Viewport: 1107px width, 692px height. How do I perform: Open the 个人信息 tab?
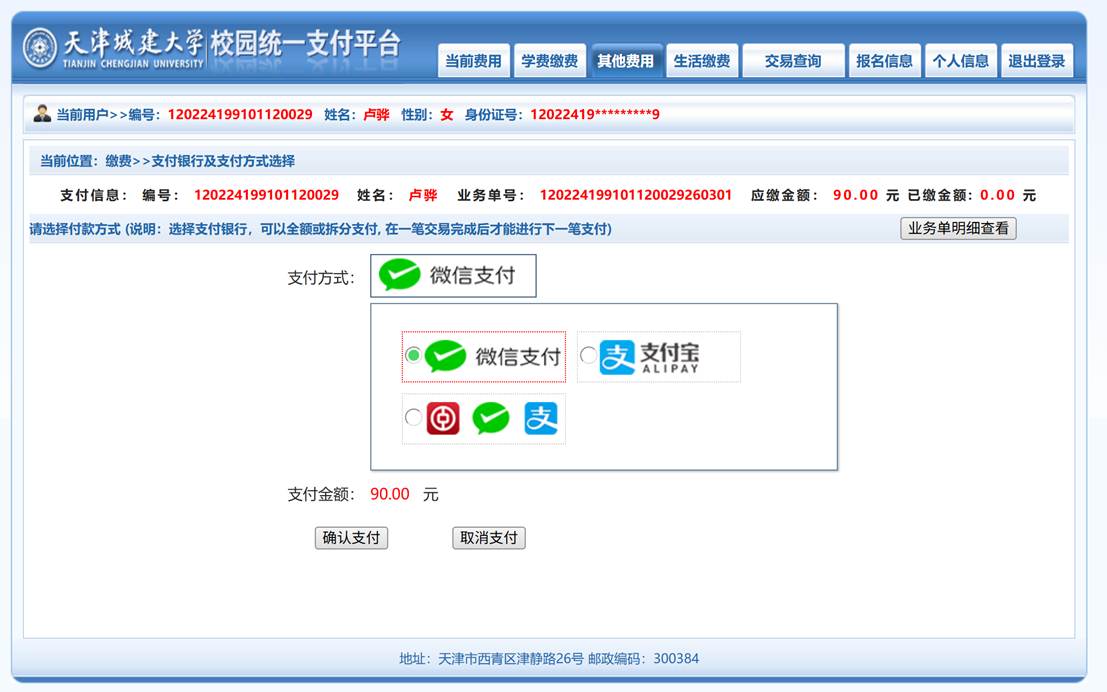960,61
